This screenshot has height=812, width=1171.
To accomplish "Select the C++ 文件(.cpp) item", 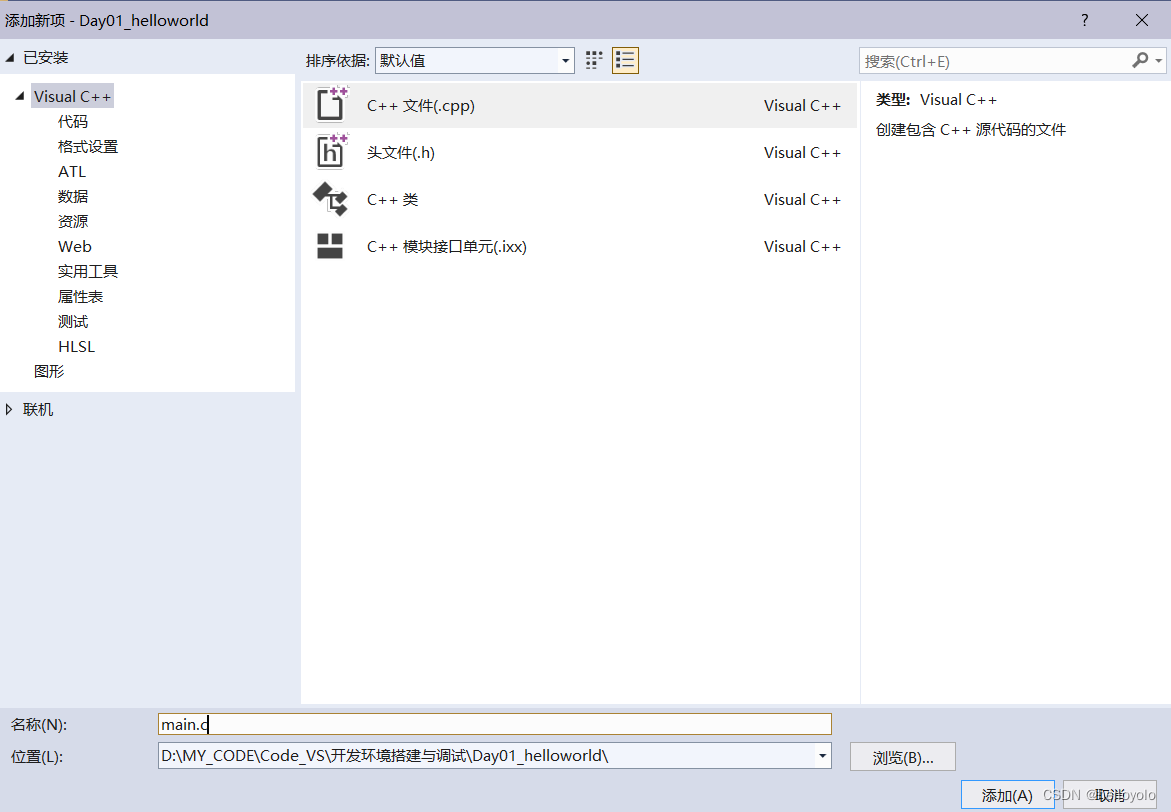I will click(x=580, y=105).
